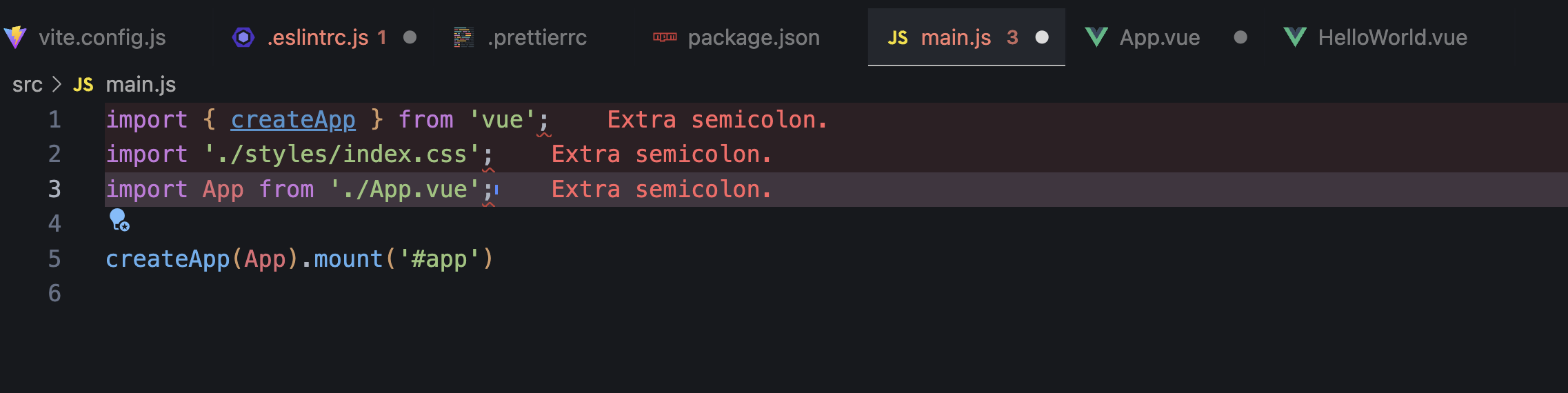
Task: Click the unsaved dot on .eslintrc.js tab
Action: tap(410, 37)
